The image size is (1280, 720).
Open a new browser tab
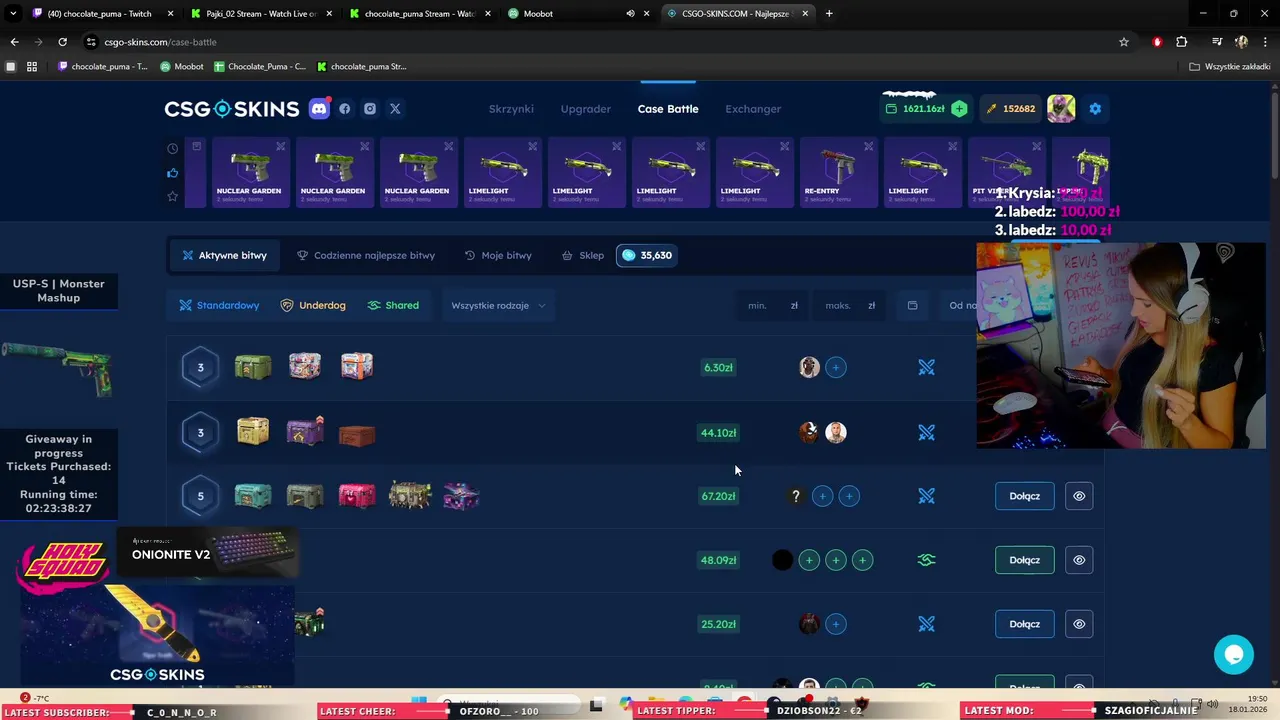829,14
